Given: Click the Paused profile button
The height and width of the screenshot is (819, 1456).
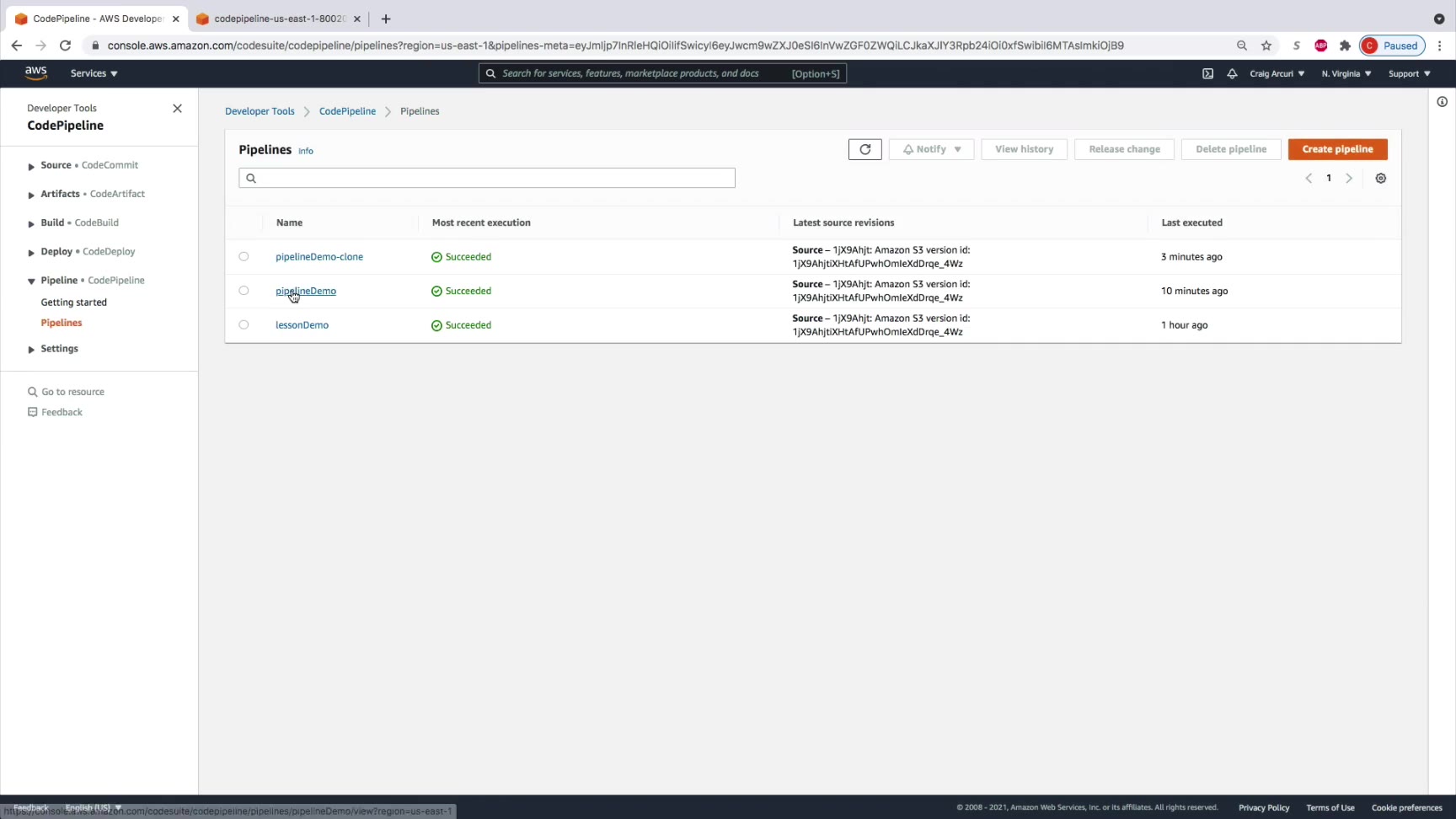Looking at the screenshot, I should (x=1391, y=45).
